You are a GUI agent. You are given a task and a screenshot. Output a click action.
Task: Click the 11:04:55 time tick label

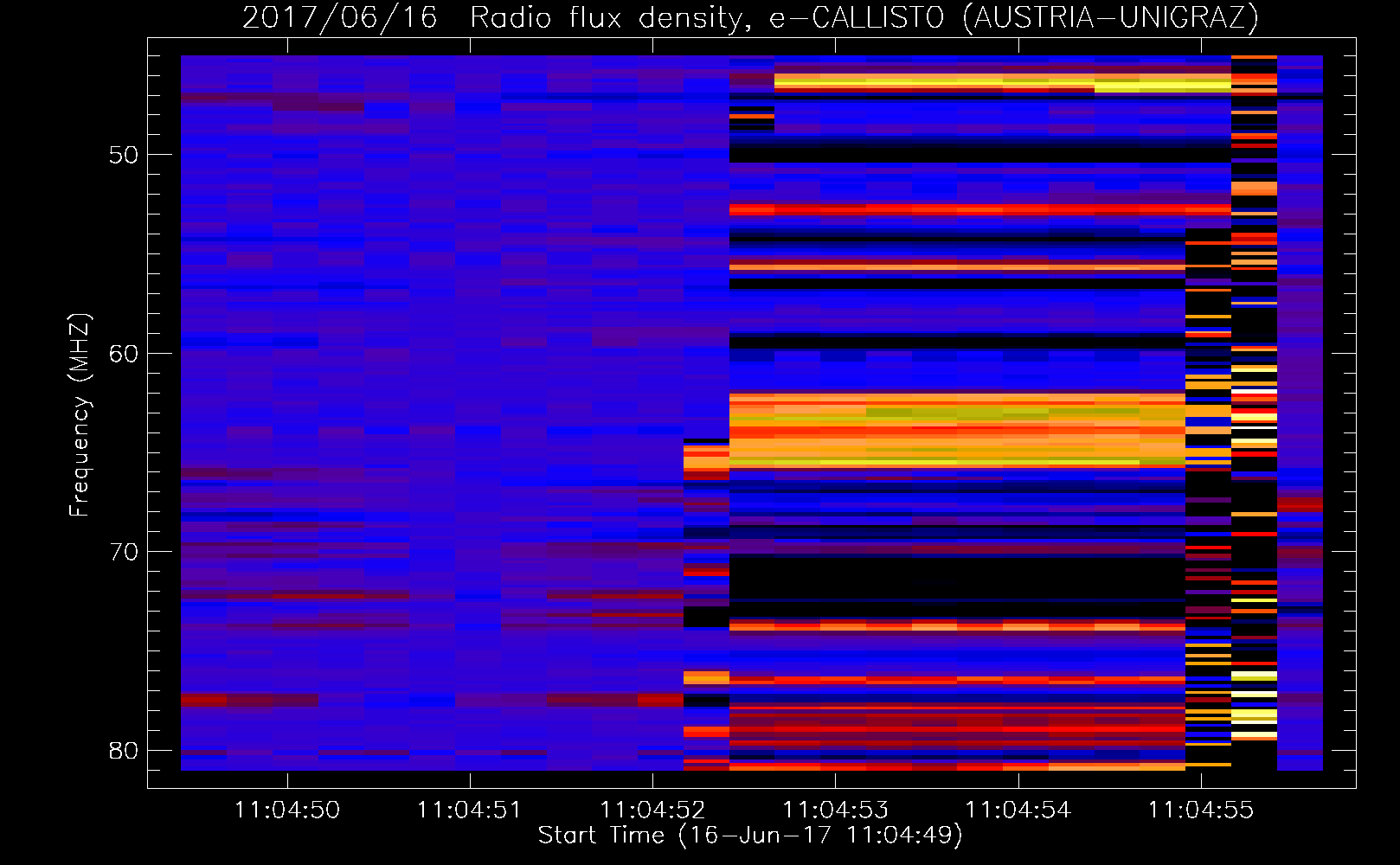[x=1200, y=811]
